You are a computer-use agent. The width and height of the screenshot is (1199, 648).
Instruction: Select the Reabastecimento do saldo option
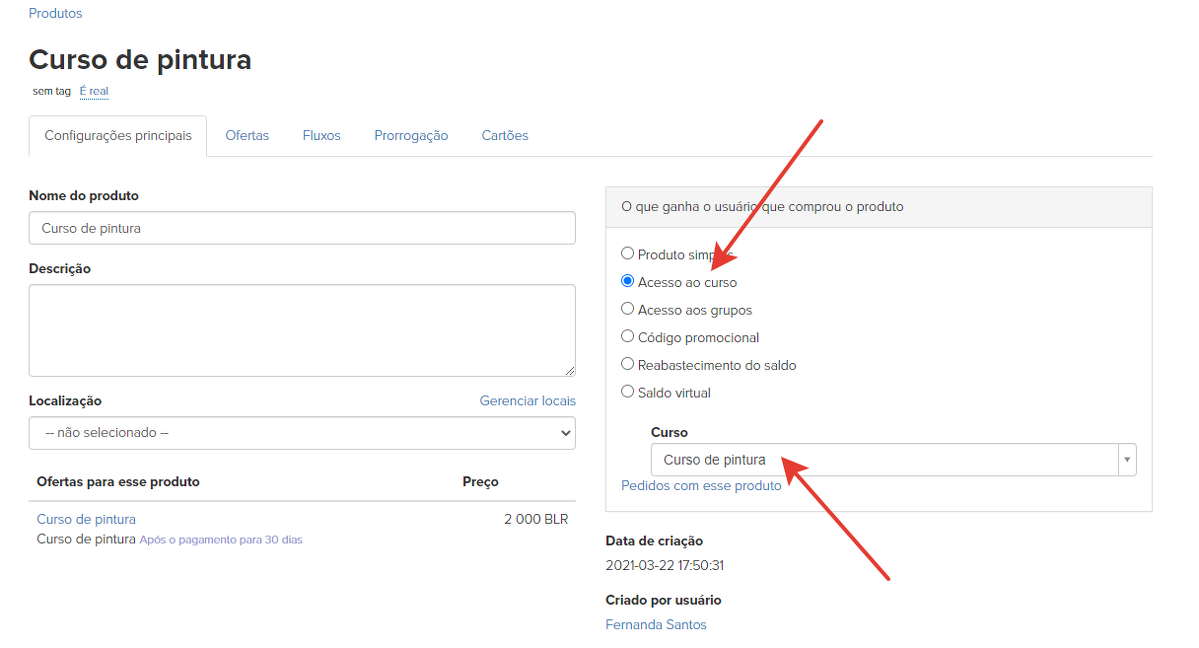(628, 364)
